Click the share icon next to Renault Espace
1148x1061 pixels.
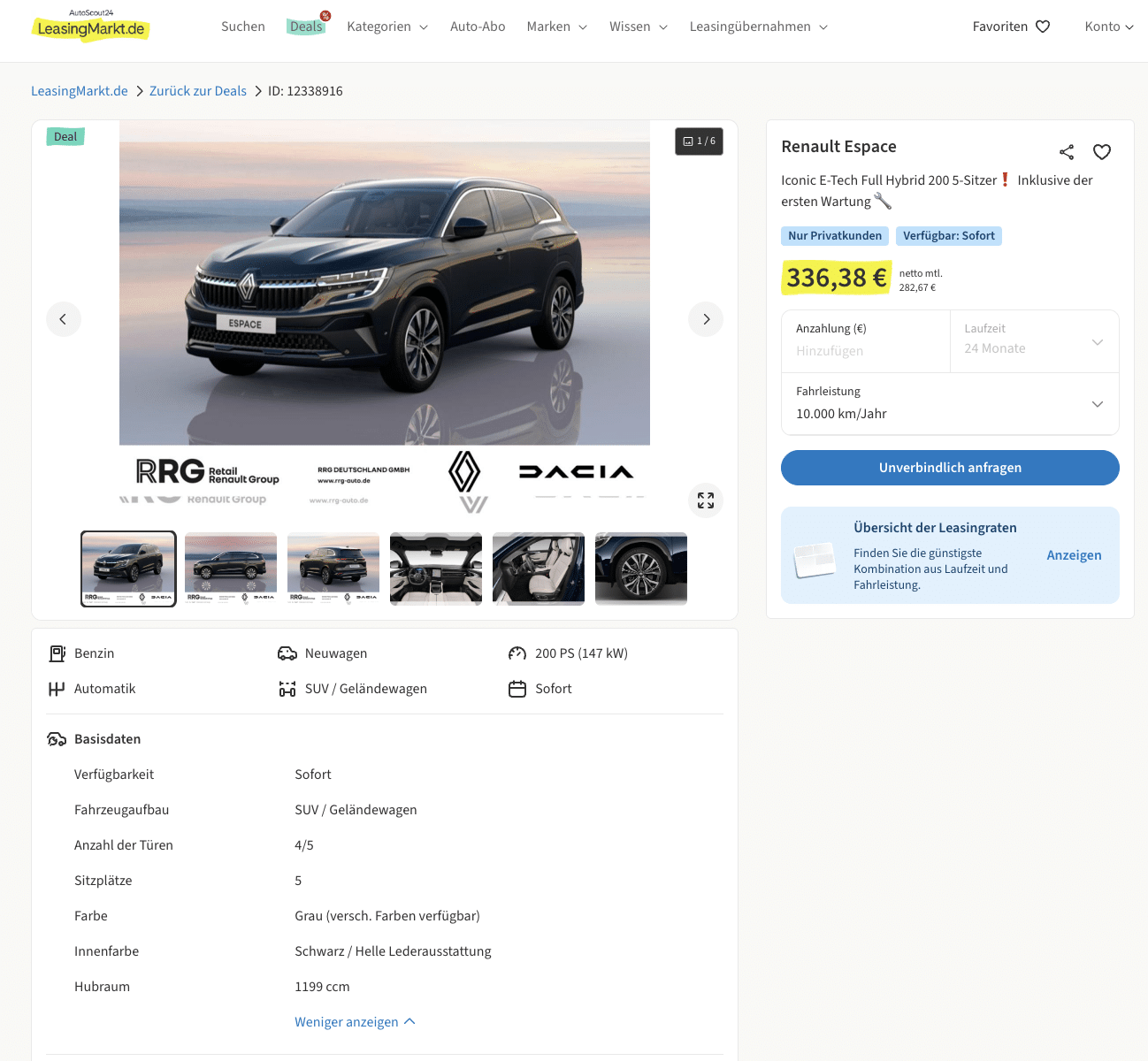tap(1067, 152)
